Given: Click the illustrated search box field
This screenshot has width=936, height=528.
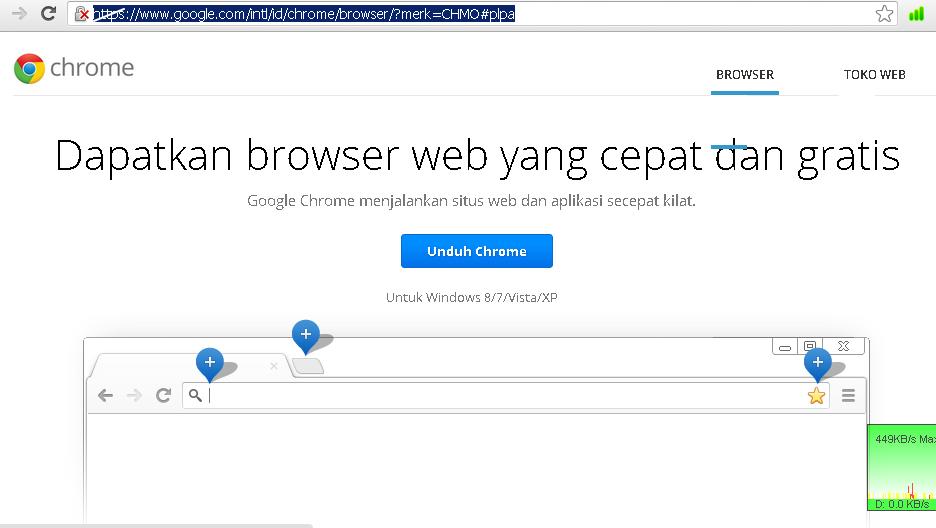Looking at the screenshot, I should tap(505, 395).
